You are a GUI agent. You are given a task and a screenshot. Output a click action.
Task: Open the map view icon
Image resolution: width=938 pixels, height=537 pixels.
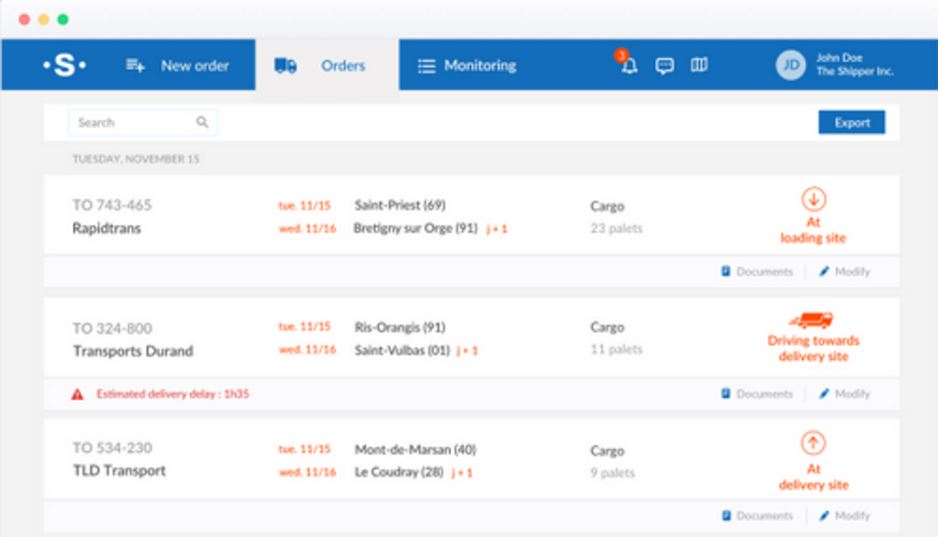pyautogui.click(x=699, y=65)
